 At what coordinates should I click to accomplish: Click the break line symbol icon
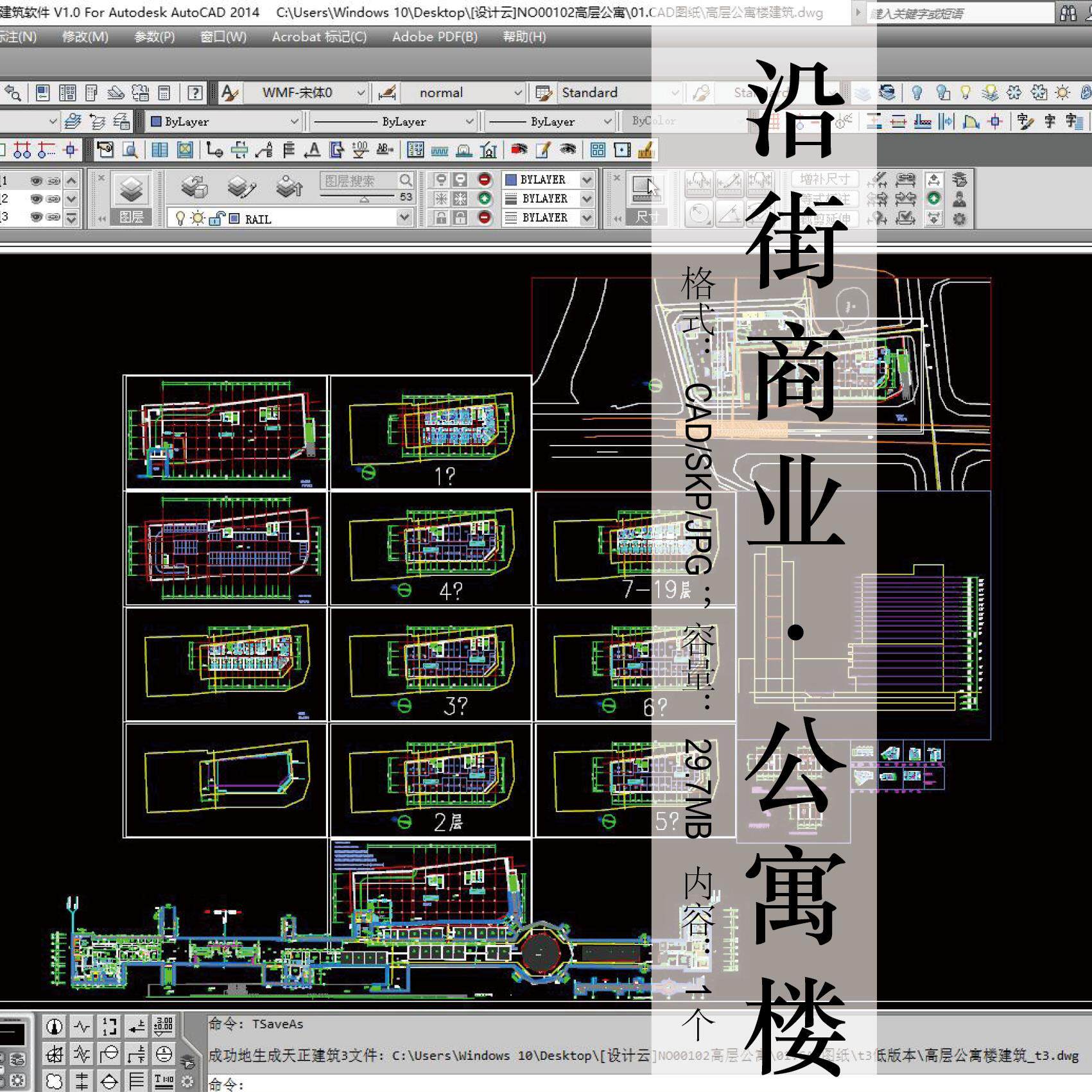[82, 1027]
